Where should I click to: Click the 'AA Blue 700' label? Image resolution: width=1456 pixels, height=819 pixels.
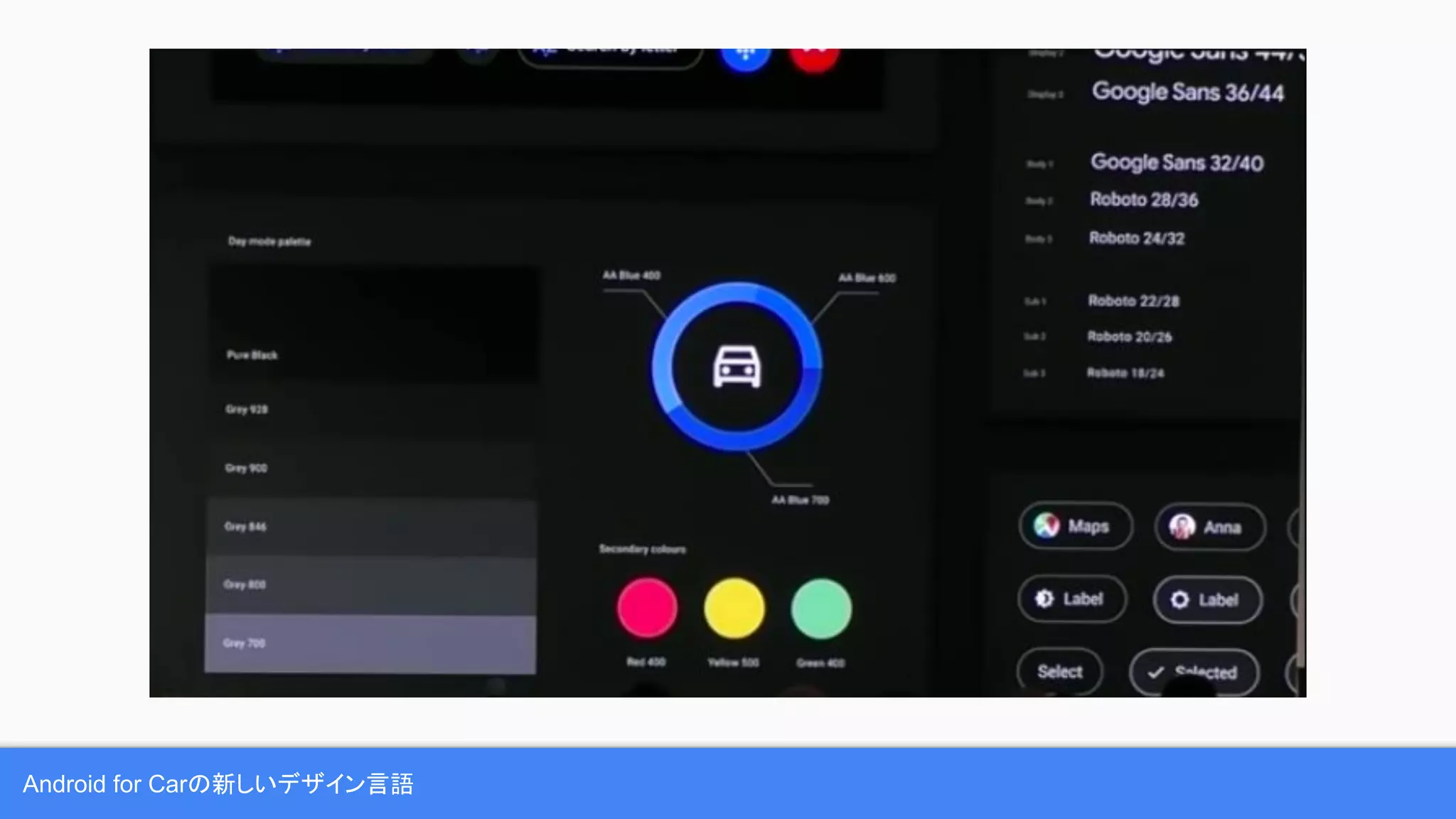pyautogui.click(x=801, y=500)
